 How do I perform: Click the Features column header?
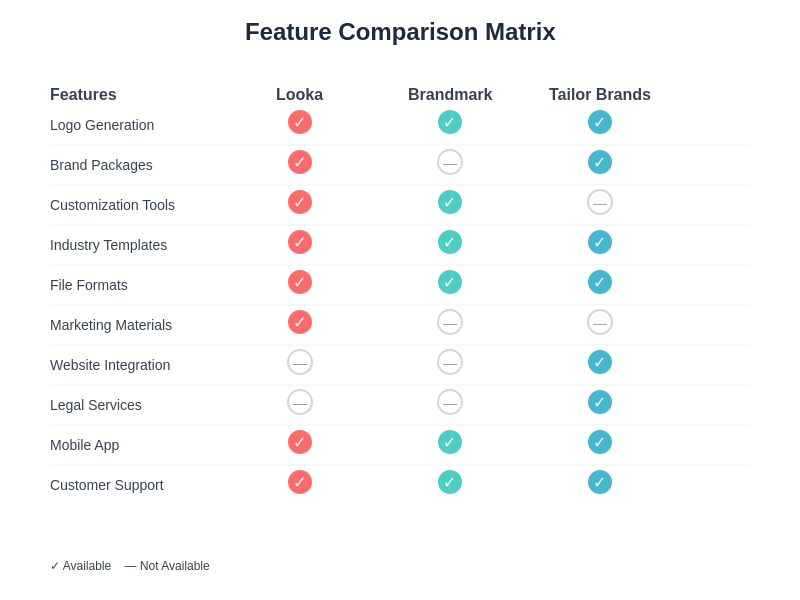pyautogui.click(x=83, y=95)
